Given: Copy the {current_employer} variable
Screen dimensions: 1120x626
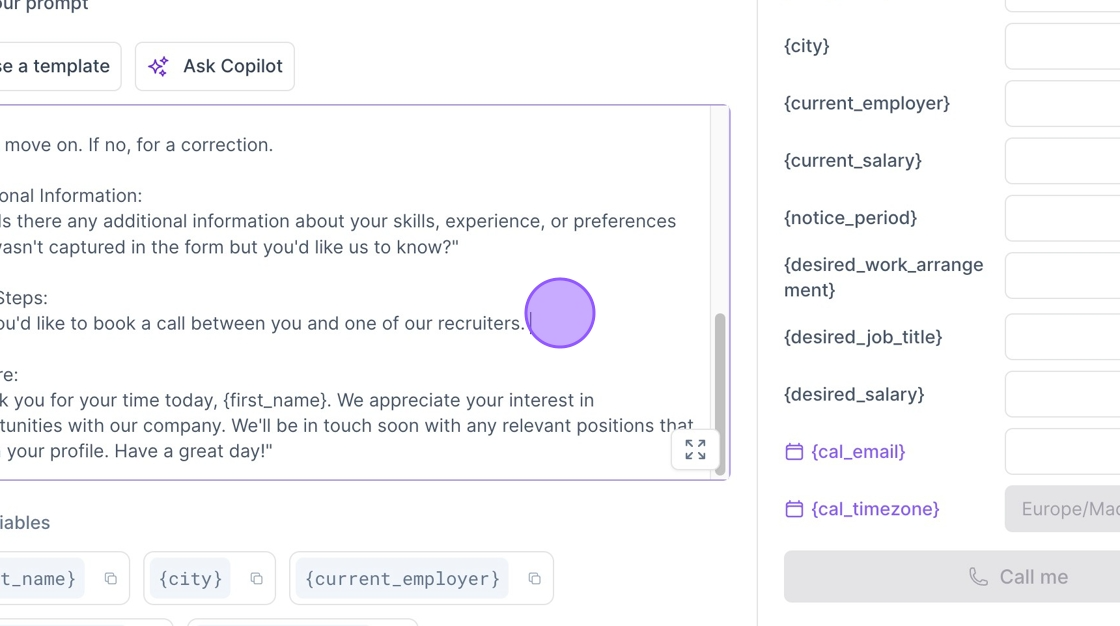Looking at the screenshot, I should pyautogui.click(x=534, y=579).
